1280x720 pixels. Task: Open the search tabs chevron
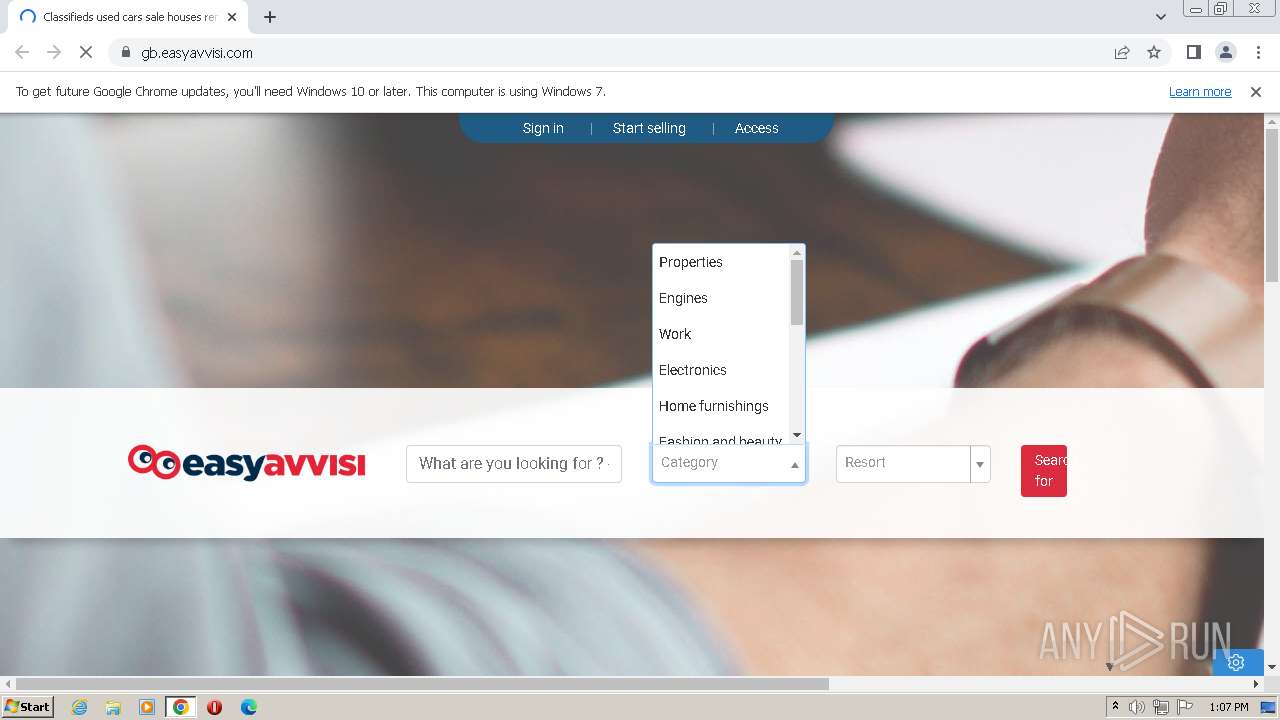click(x=1161, y=17)
